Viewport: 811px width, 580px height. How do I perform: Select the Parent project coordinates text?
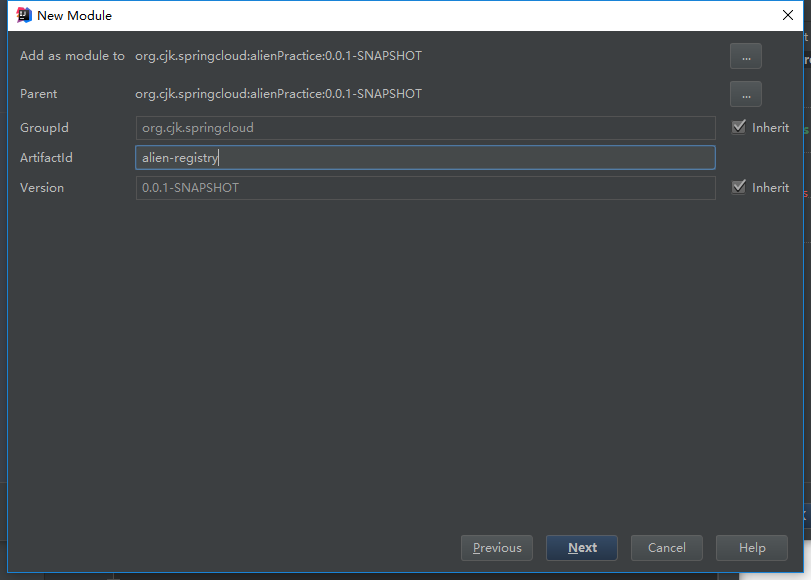[278, 94]
